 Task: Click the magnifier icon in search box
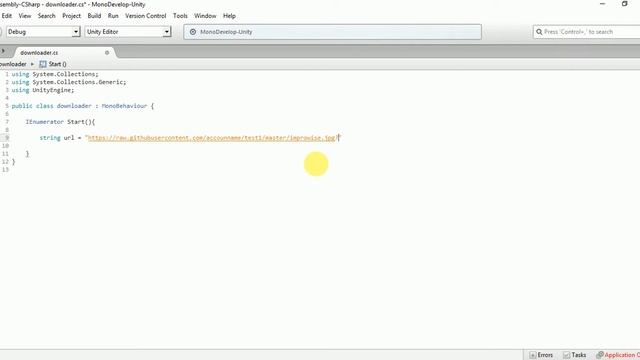pos(539,32)
